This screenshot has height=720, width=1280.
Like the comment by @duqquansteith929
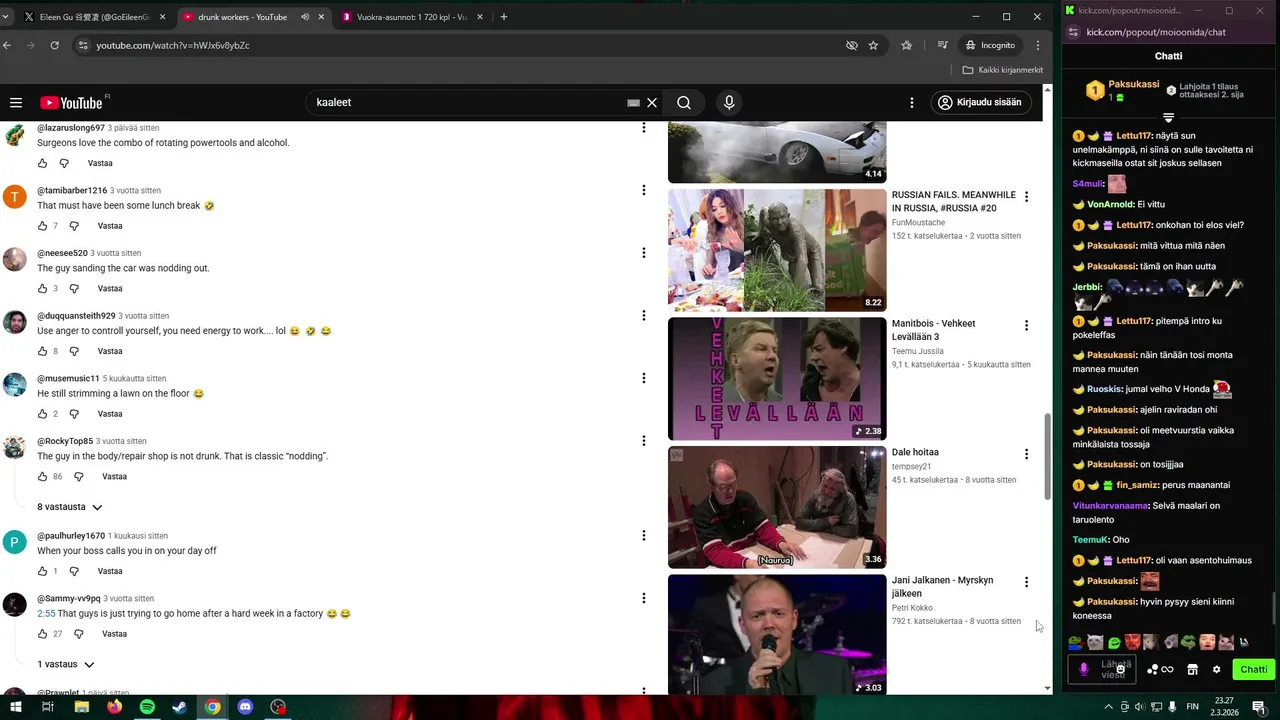(42, 351)
